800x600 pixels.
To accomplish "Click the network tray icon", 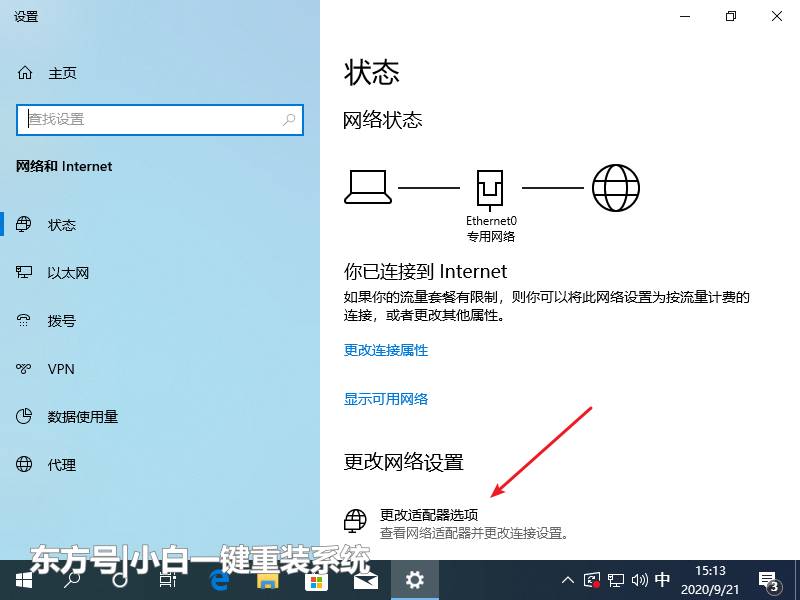I will coord(616,580).
